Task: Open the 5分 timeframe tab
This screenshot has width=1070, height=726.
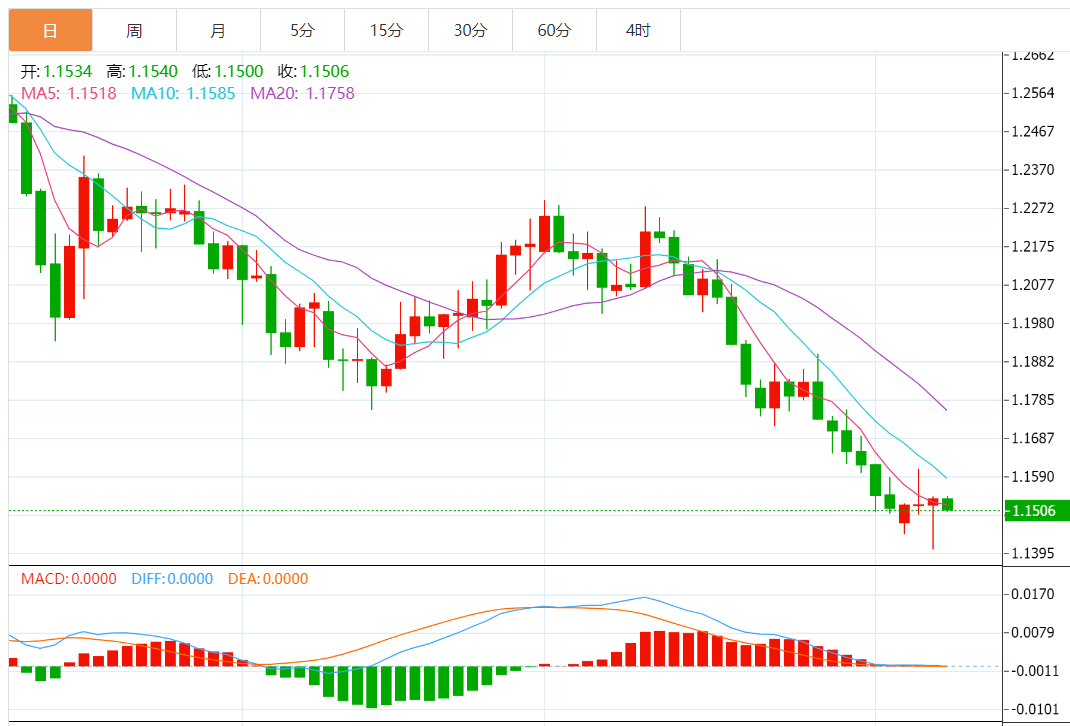Action: [x=302, y=30]
